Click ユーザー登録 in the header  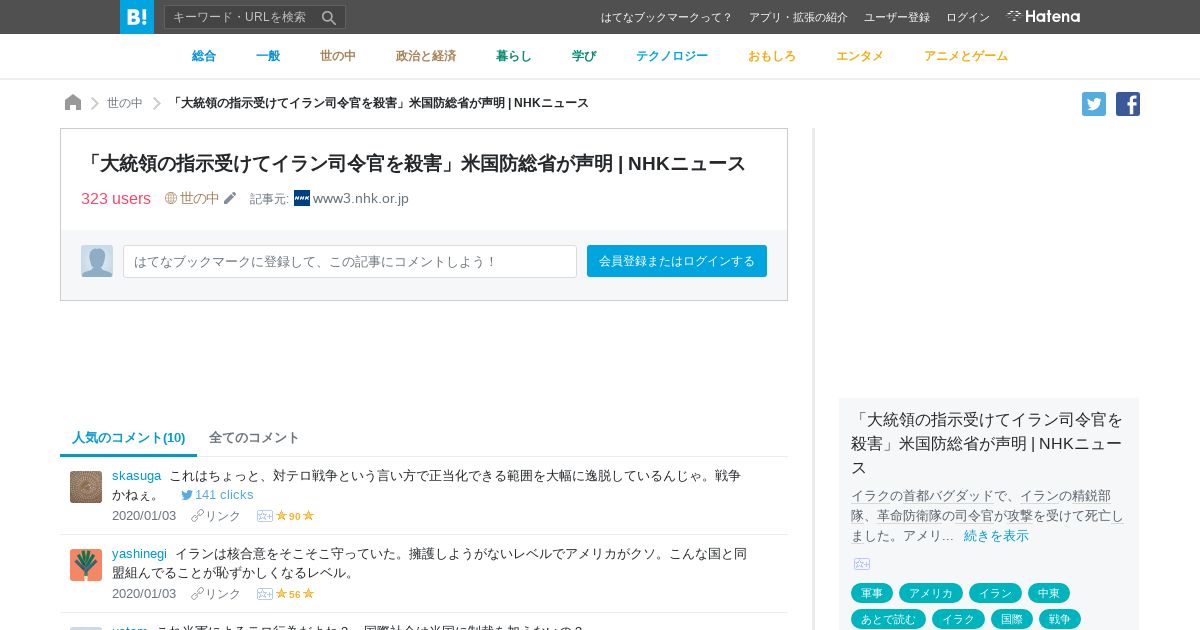pyautogui.click(x=897, y=17)
